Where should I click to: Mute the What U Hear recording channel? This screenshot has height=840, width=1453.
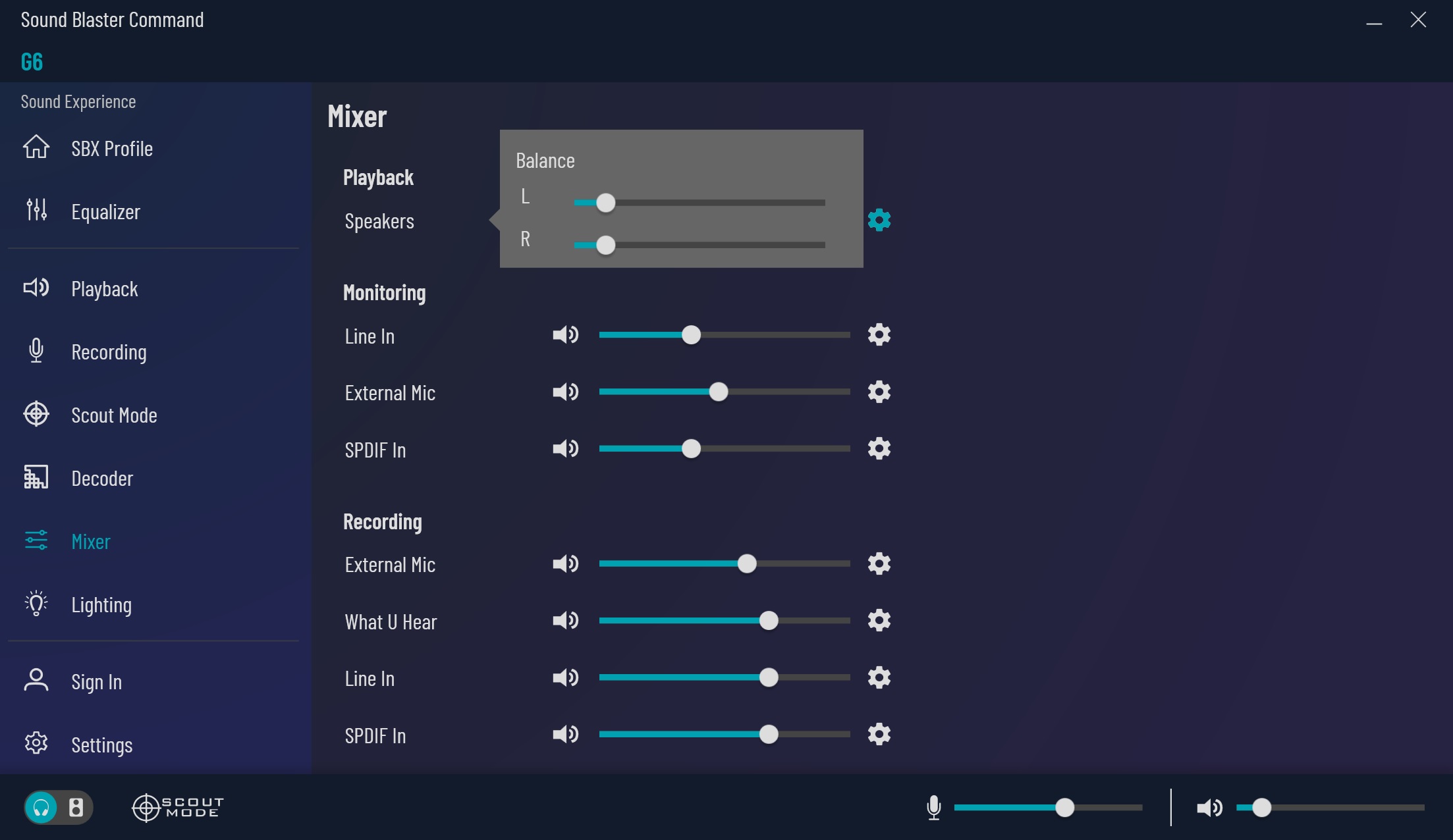565,621
